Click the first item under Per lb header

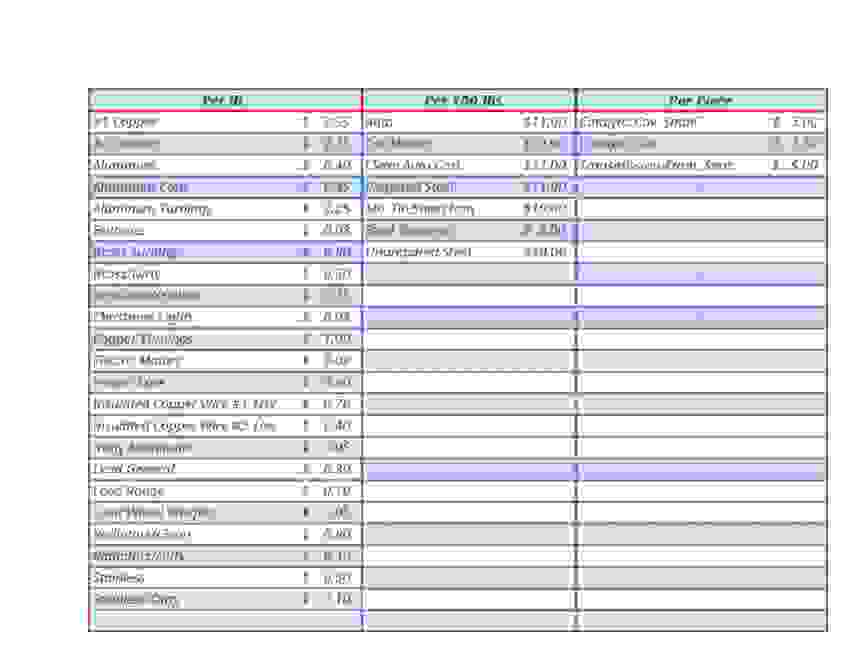(x=127, y=123)
